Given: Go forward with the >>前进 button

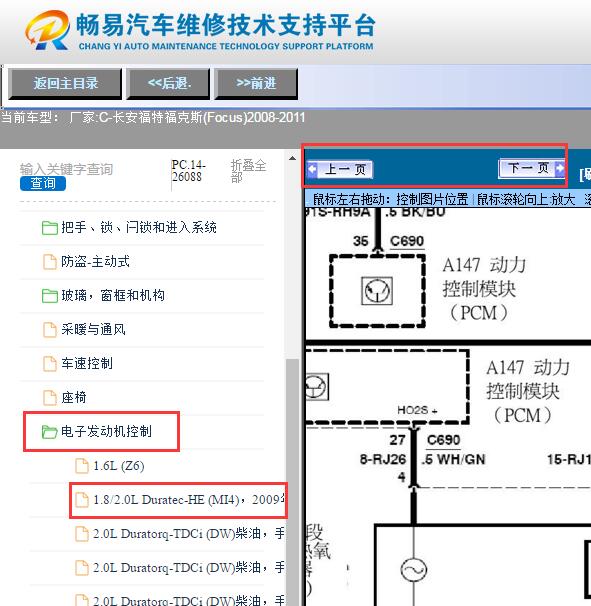Looking at the screenshot, I should coord(256,83).
